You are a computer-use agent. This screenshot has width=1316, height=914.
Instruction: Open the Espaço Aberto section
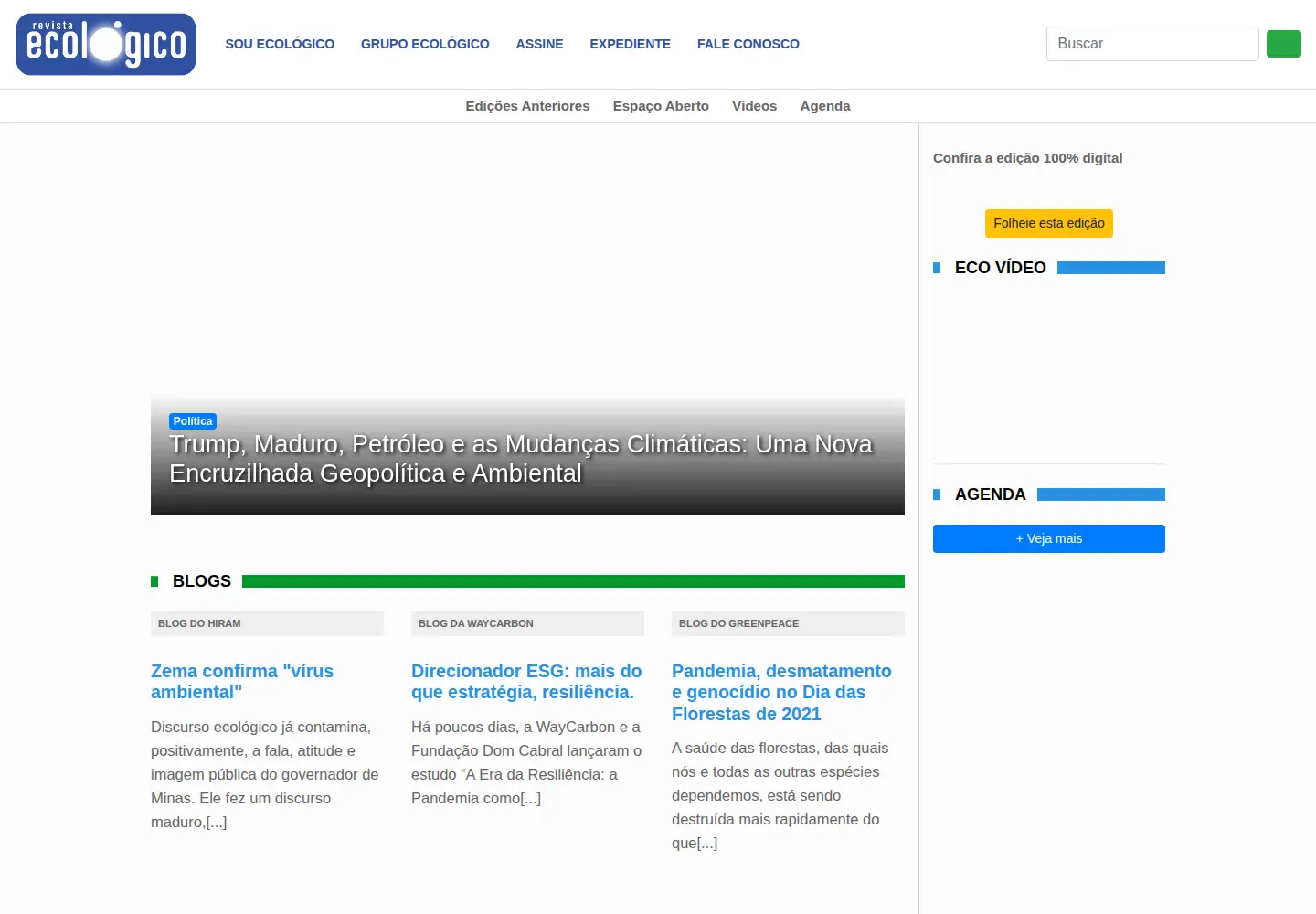click(661, 106)
